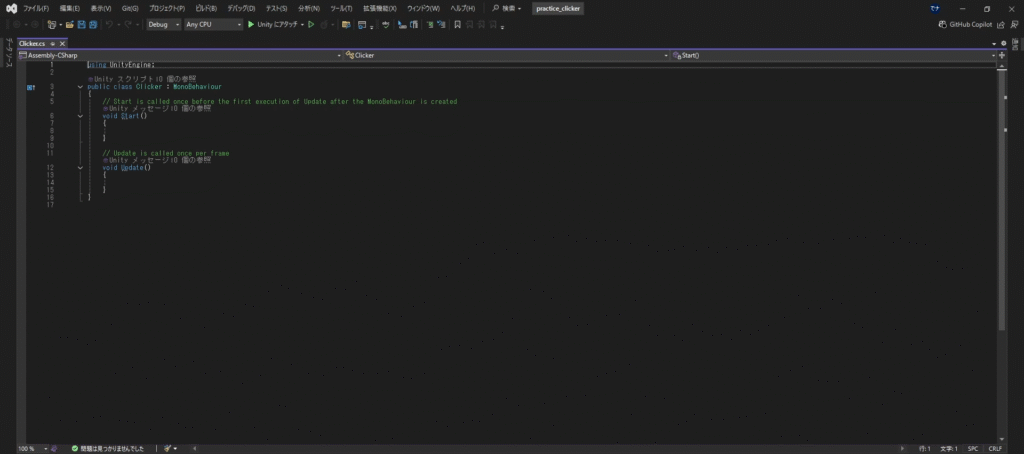This screenshot has width=1024, height=454.
Task: Open the Debug configuration dropdown
Action: coord(164,24)
